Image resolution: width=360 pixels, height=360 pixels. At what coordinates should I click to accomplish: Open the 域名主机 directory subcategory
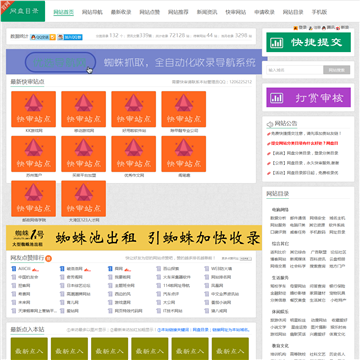point(337,218)
